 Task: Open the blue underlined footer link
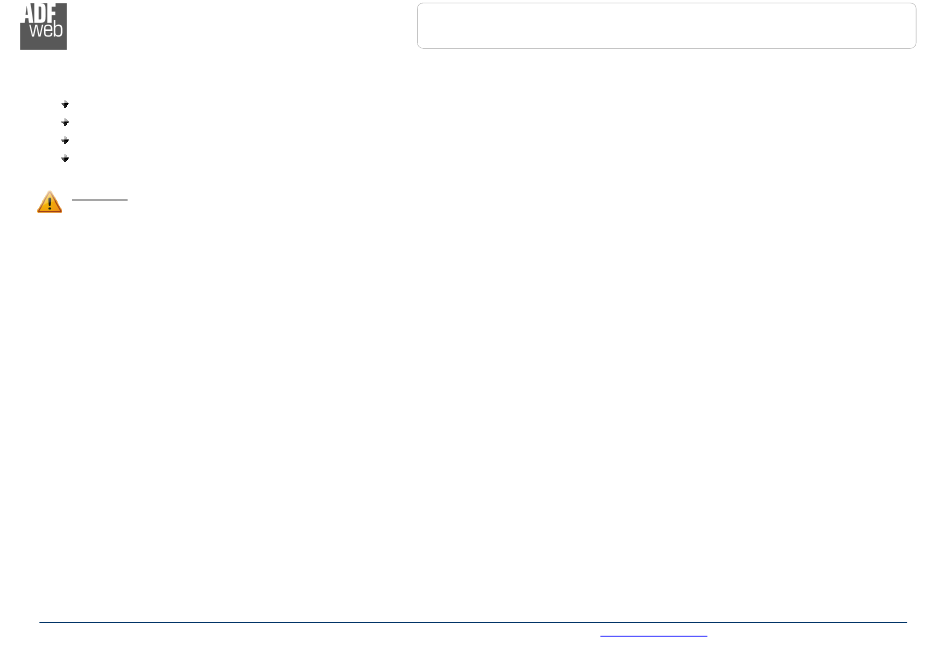(653, 636)
